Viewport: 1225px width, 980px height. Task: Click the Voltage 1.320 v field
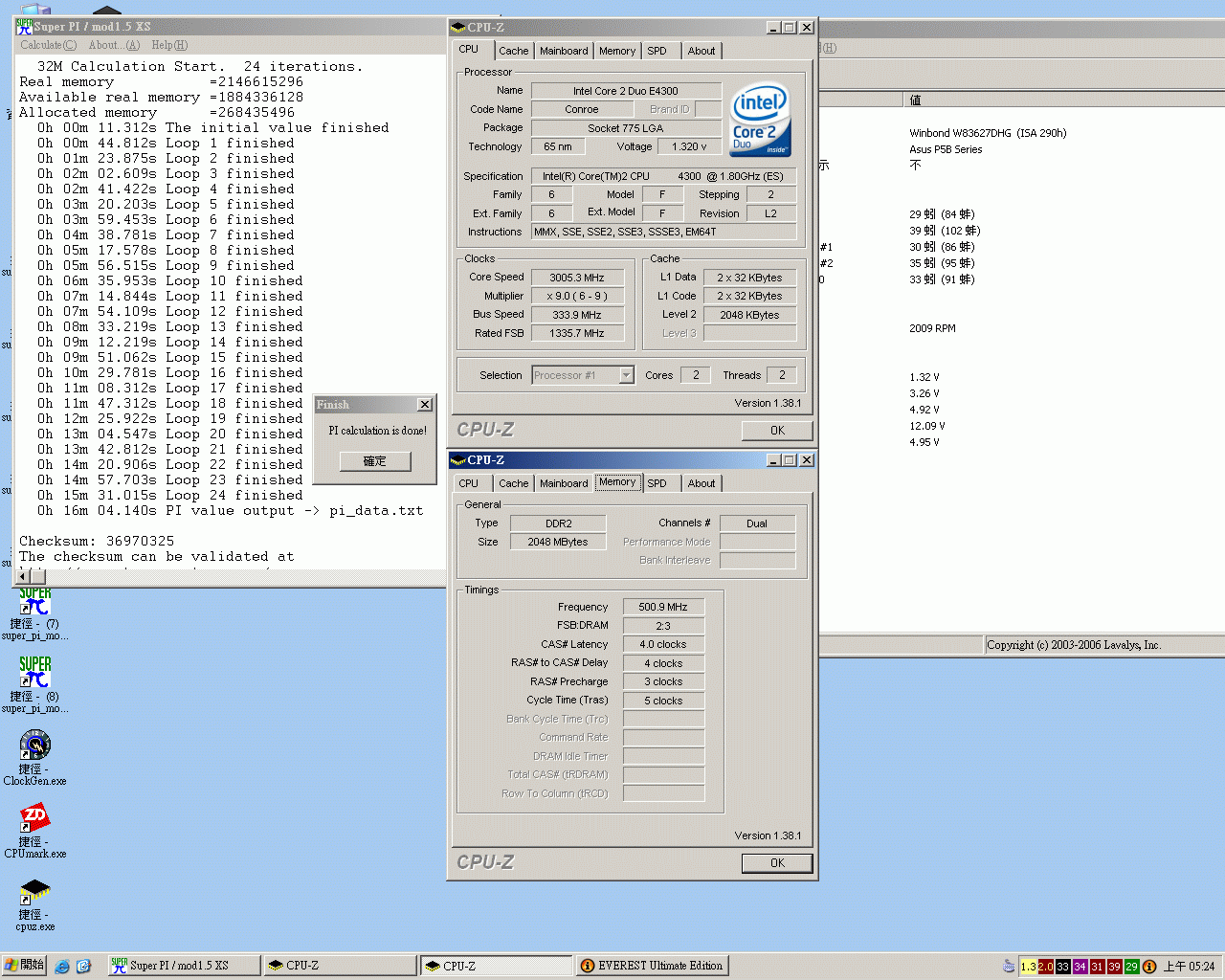click(x=689, y=146)
